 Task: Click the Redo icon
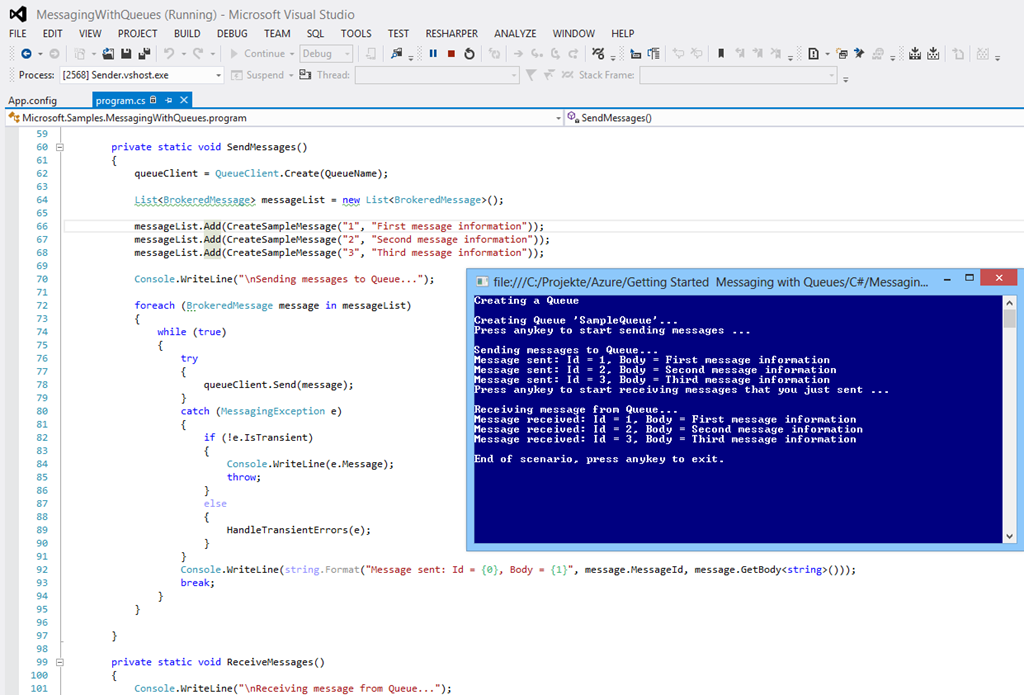[197, 53]
